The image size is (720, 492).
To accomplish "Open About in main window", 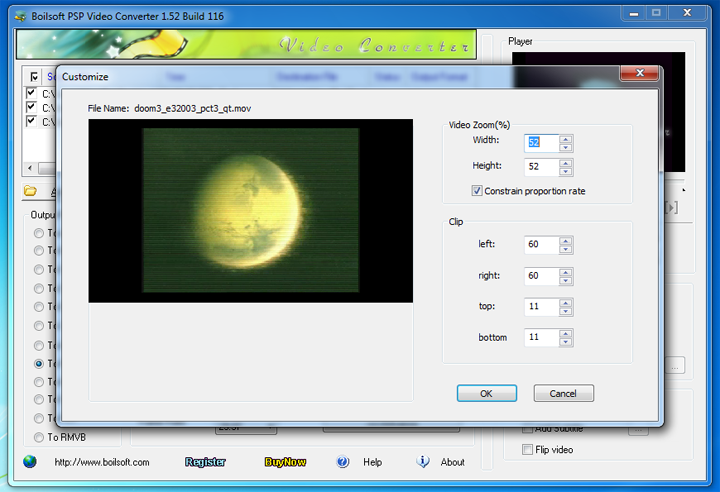I will pos(452,462).
